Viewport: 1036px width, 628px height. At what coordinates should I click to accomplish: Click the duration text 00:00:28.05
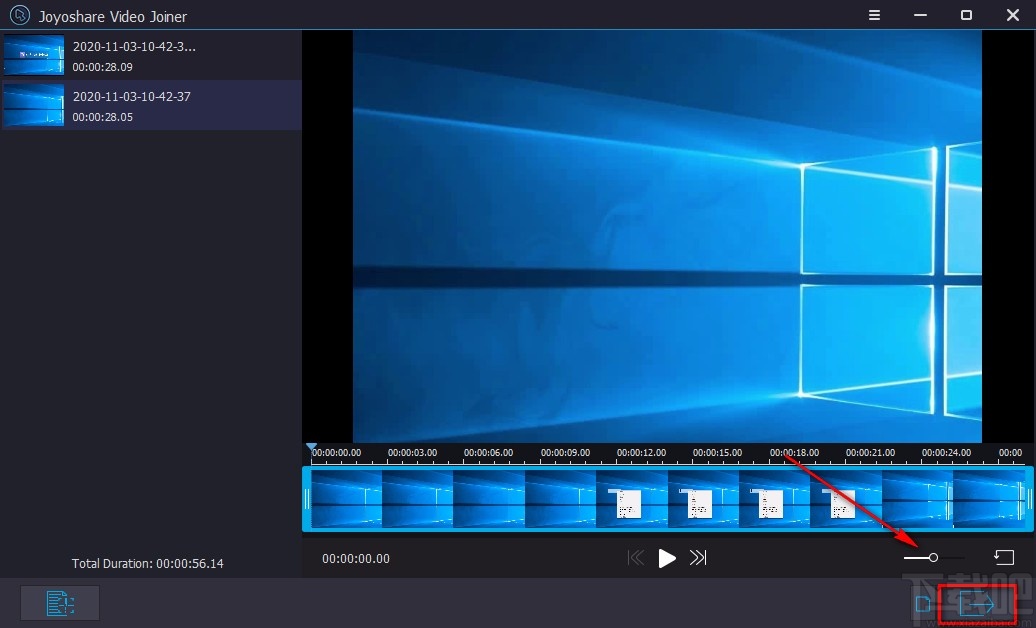(102, 117)
